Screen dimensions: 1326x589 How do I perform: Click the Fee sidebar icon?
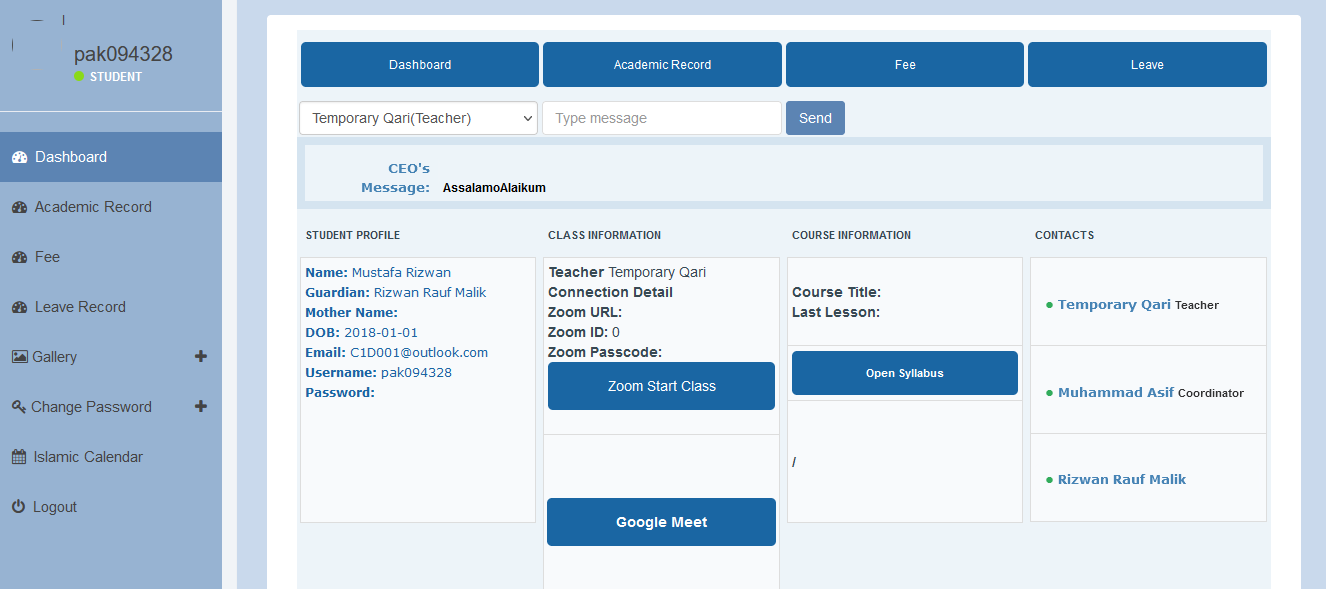[19, 257]
